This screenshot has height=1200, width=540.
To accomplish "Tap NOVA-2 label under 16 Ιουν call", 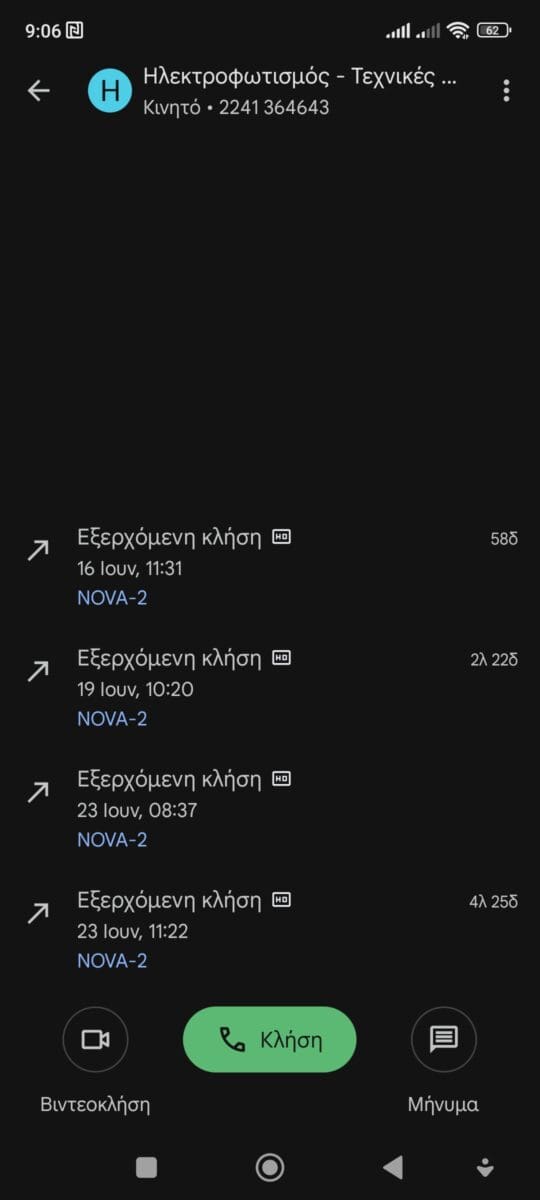I will coord(112,598).
